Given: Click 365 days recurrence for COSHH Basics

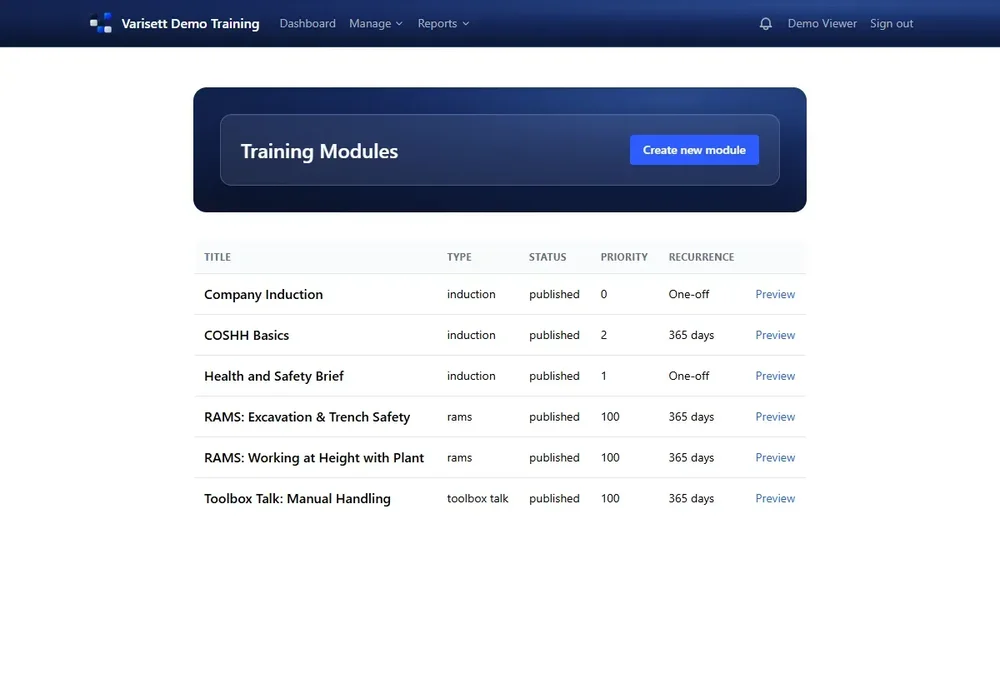Looking at the screenshot, I should pos(691,335).
